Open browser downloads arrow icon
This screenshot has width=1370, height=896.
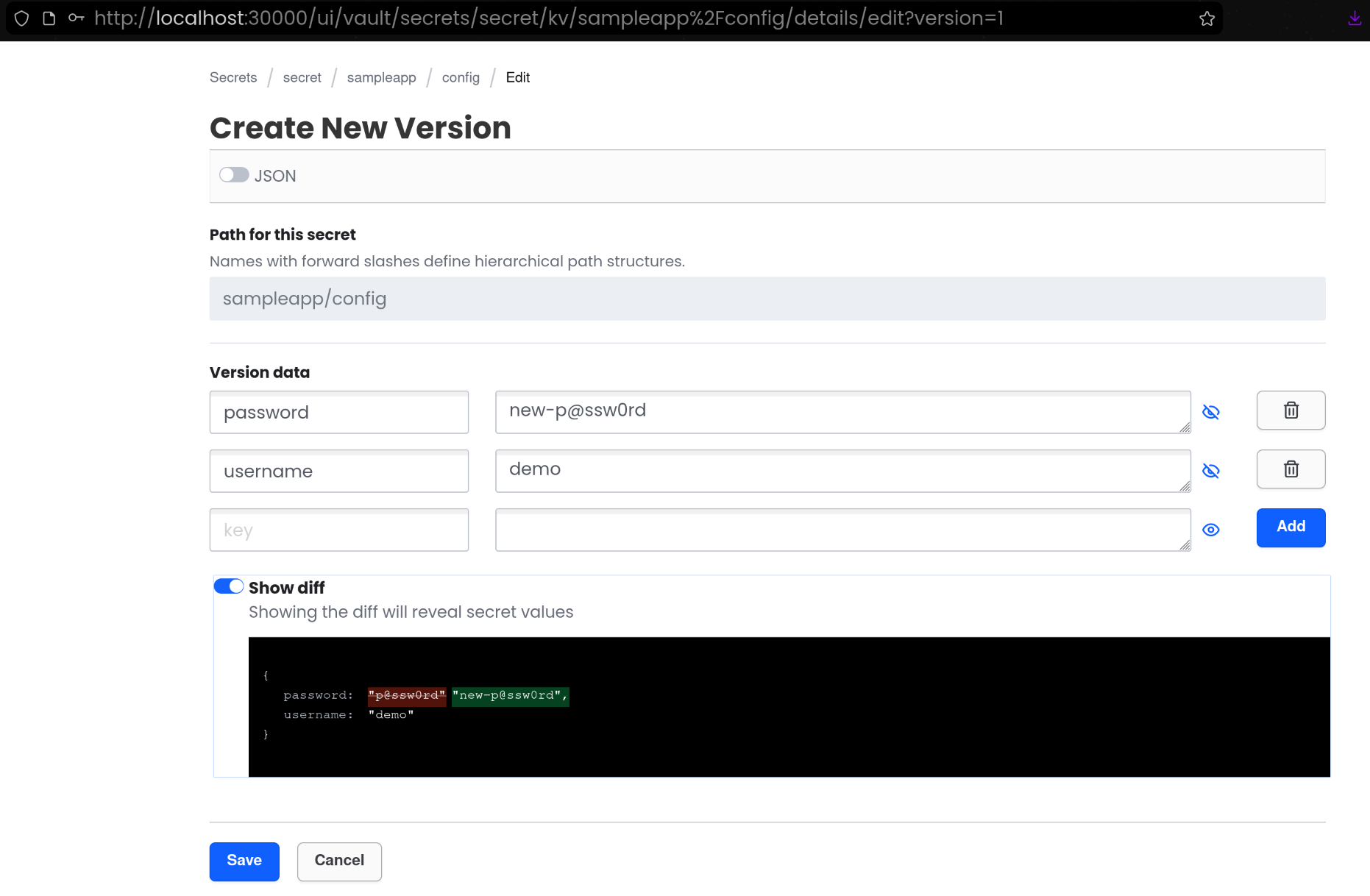(x=1355, y=18)
